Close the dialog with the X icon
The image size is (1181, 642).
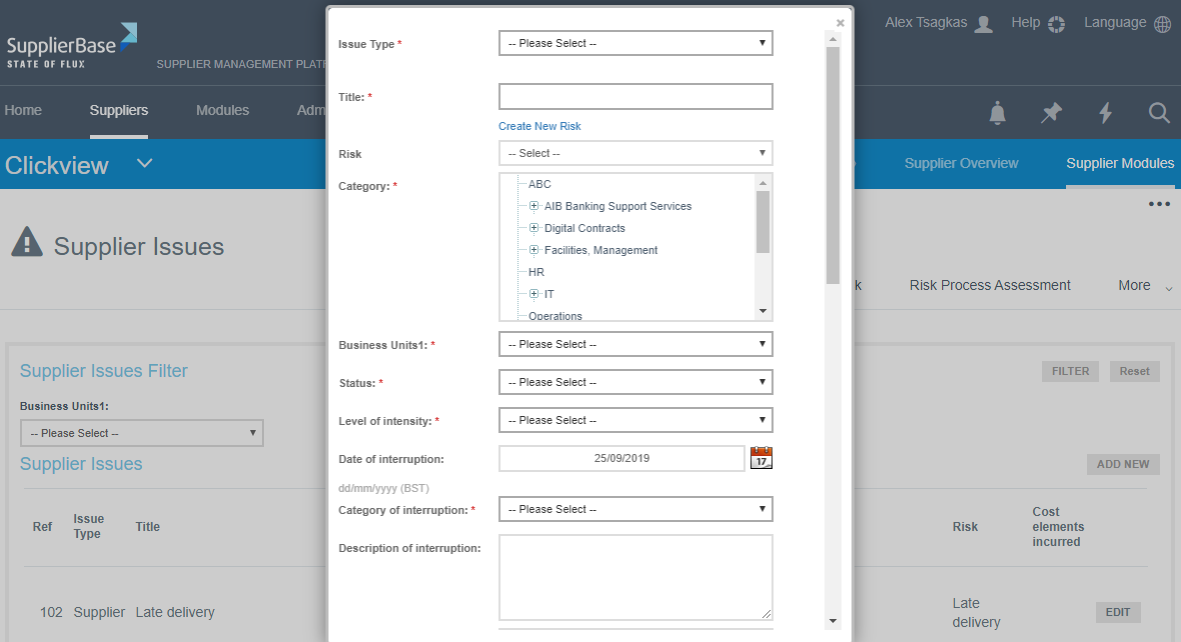(x=840, y=22)
